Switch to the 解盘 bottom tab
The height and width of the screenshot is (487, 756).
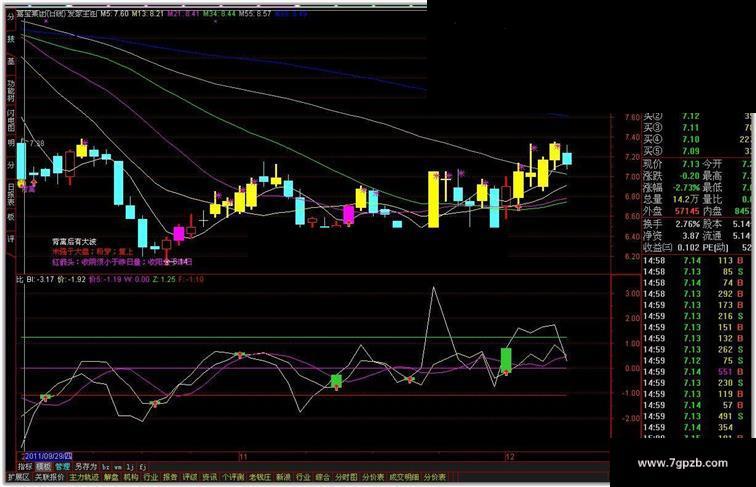click(x=111, y=477)
